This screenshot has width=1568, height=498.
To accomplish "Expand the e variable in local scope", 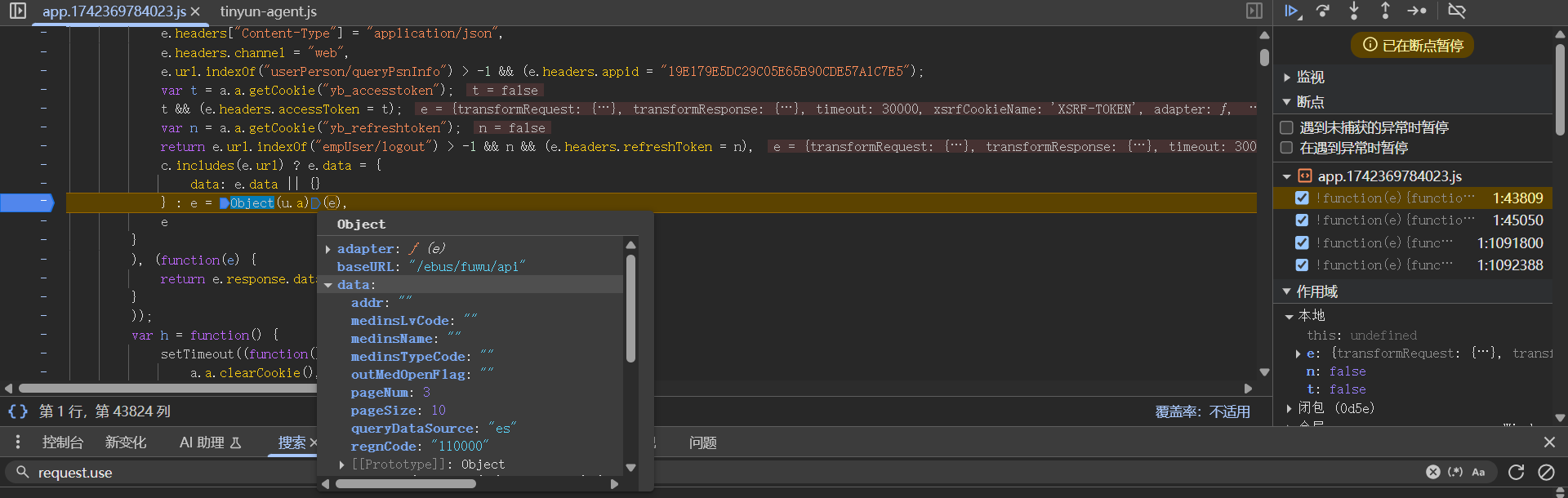I will click(1298, 353).
